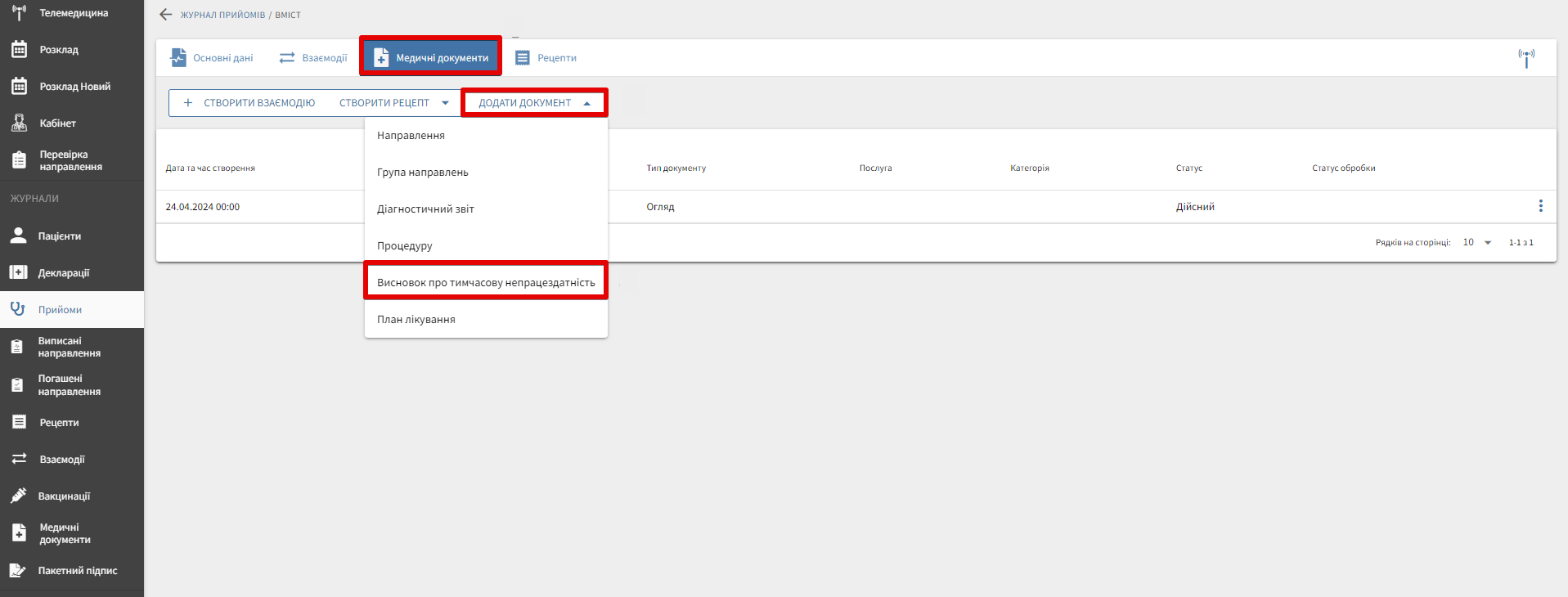
Task: Choose Діагностичний звіт from the menu
Action: pos(425,209)
